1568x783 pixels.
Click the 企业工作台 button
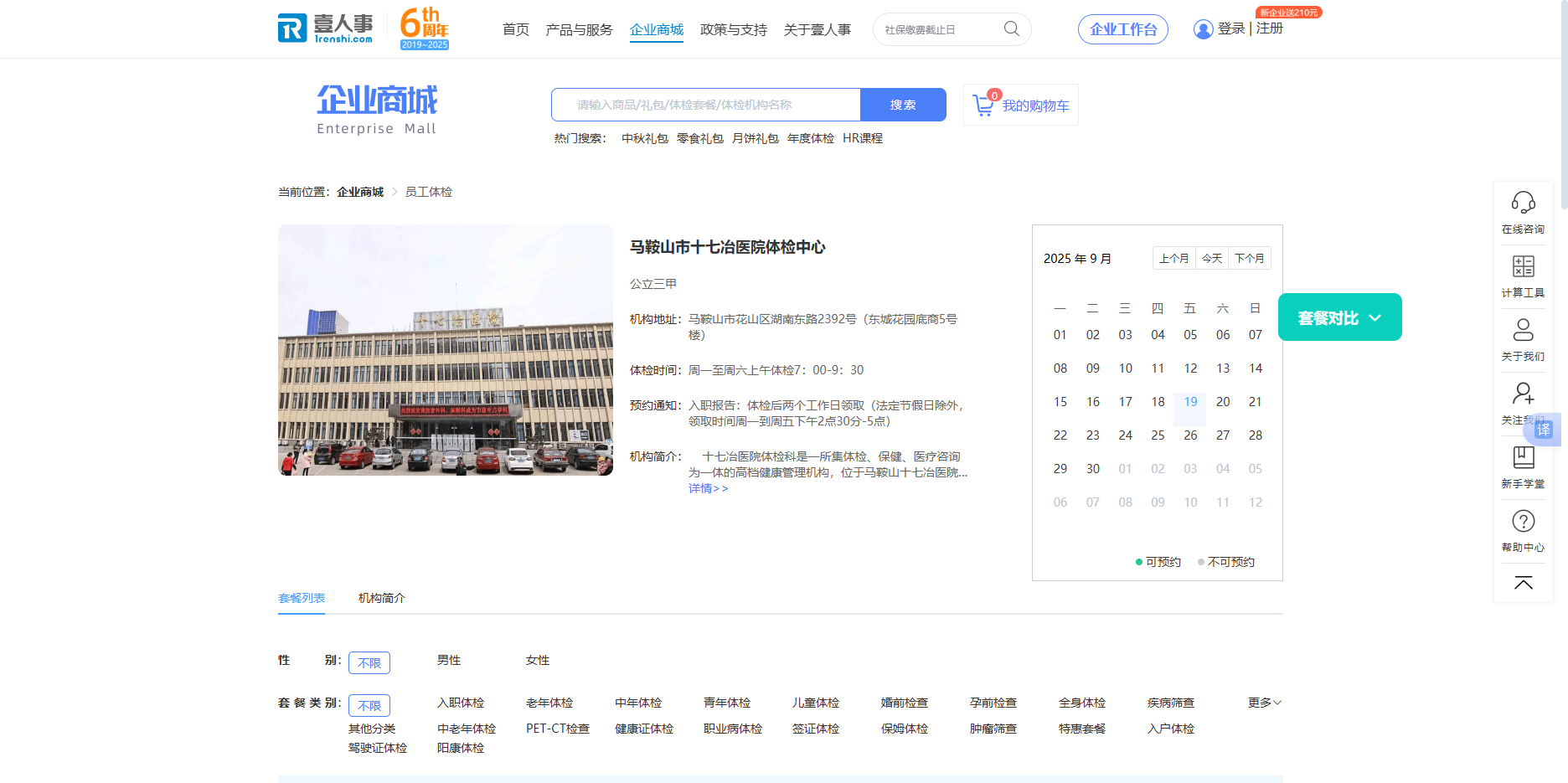(1123, 29)
